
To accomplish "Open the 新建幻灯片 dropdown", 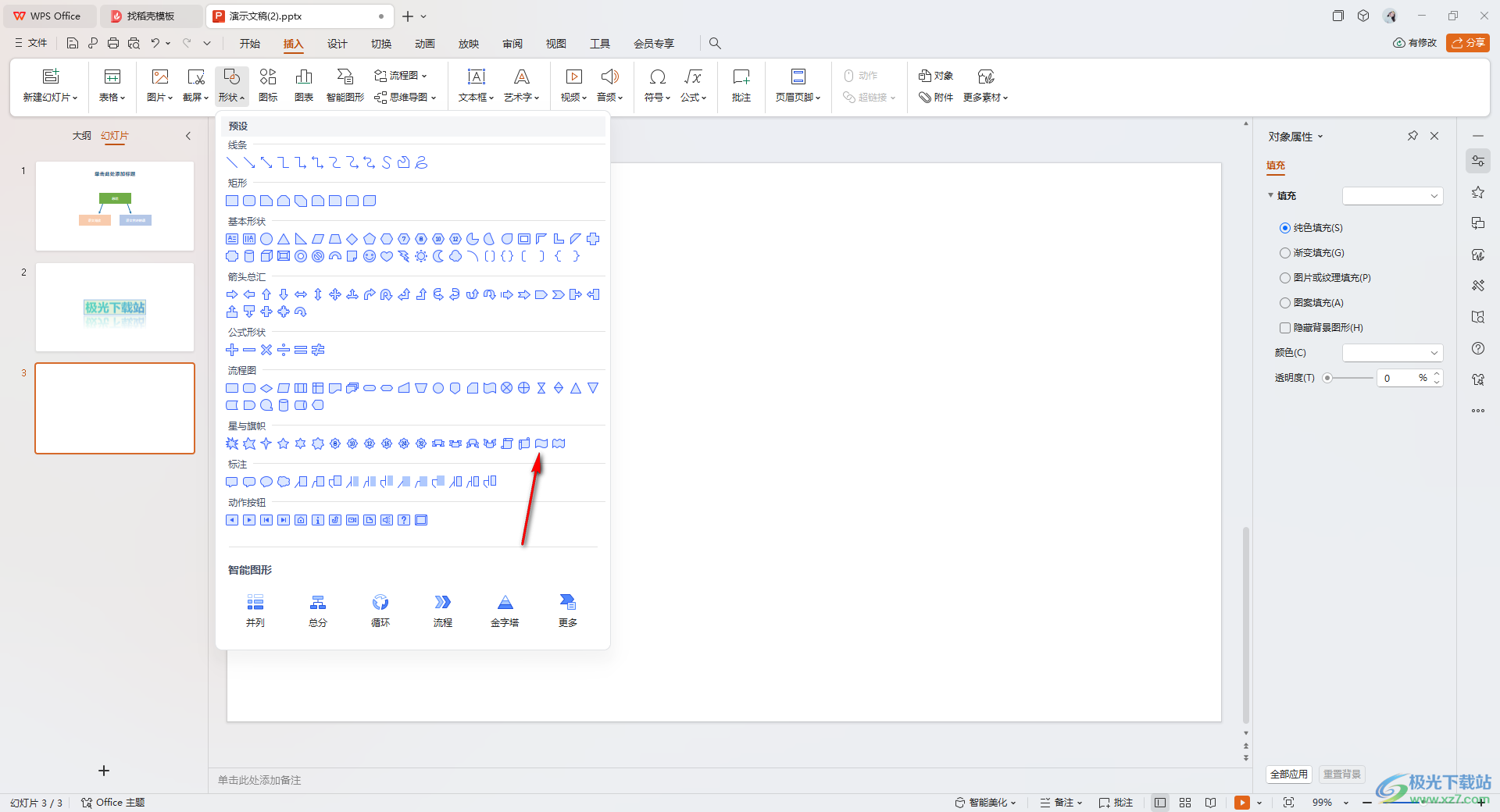I will pos(51,98).
